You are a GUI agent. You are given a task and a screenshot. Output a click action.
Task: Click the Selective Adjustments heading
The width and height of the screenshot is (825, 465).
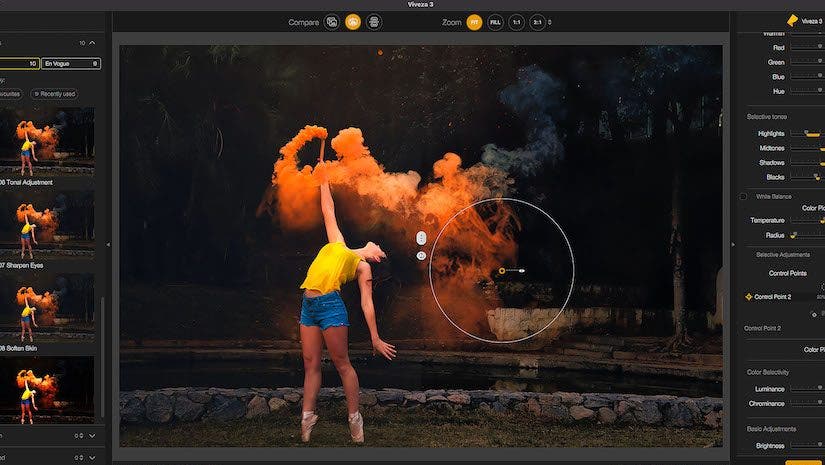(783, 255)
